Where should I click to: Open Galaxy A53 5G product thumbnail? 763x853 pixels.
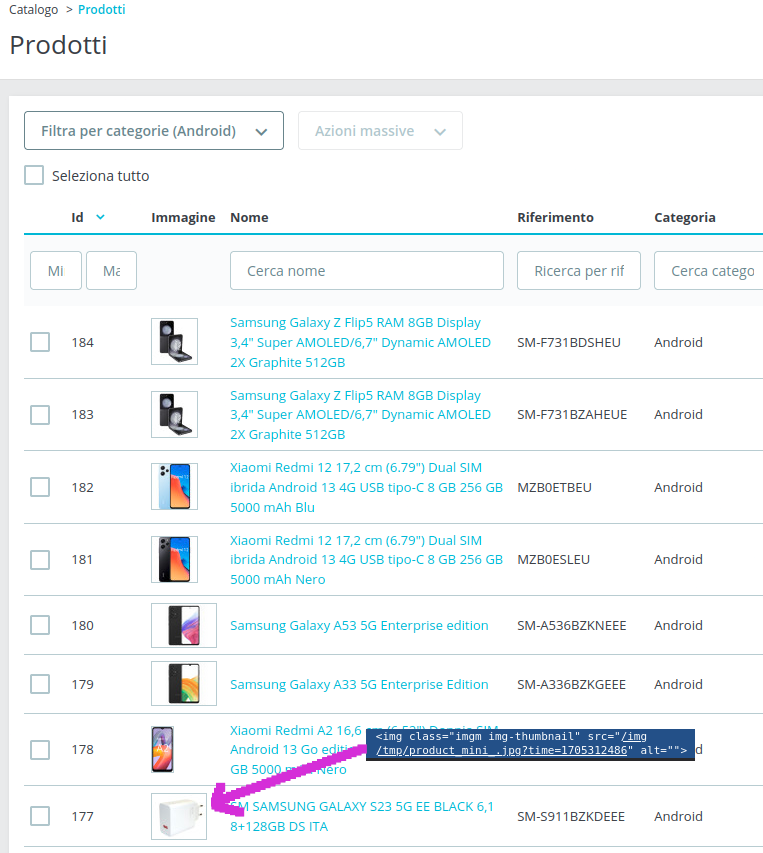184,625
